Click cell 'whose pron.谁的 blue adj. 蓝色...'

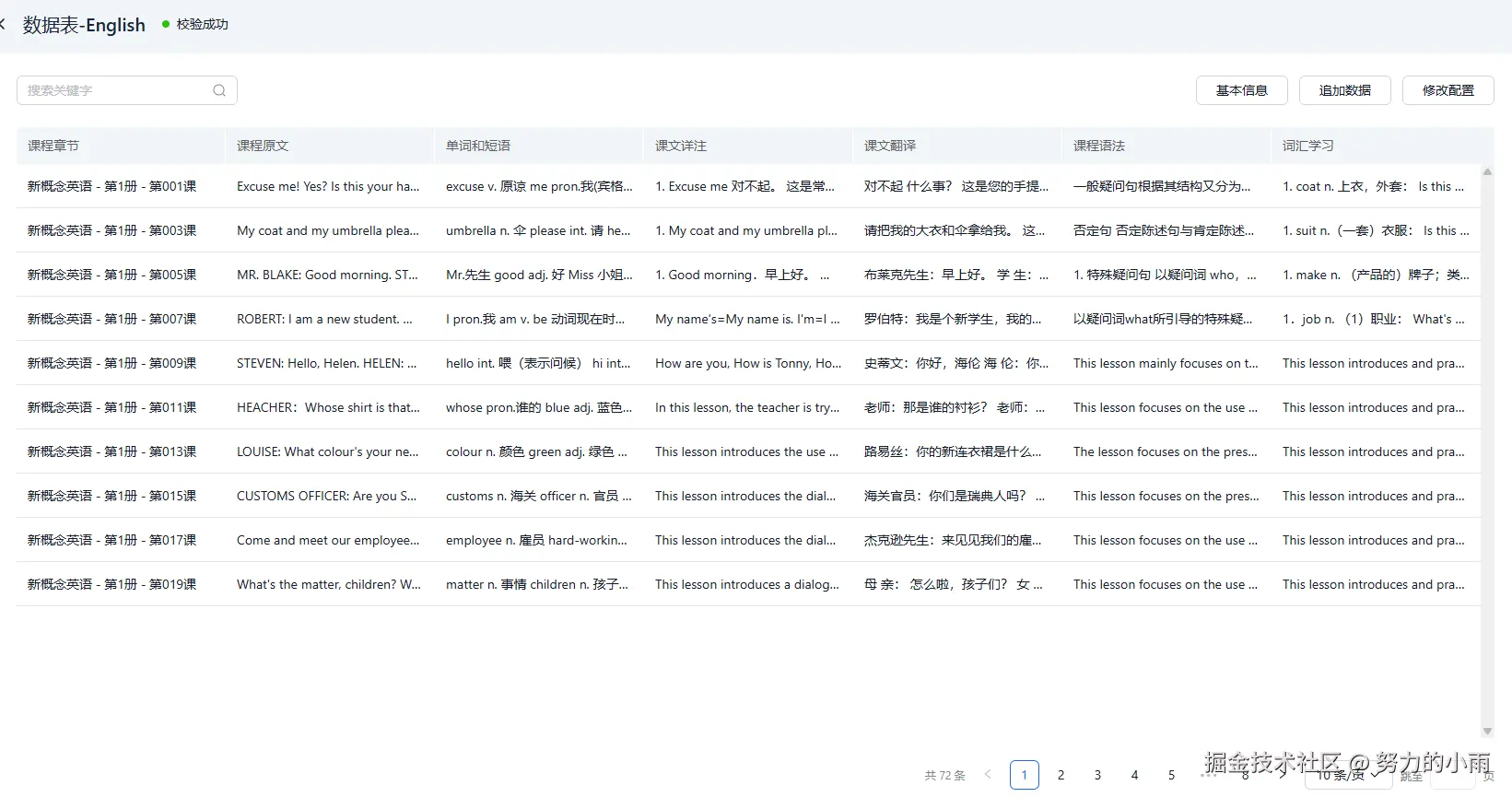click(539, 407)
